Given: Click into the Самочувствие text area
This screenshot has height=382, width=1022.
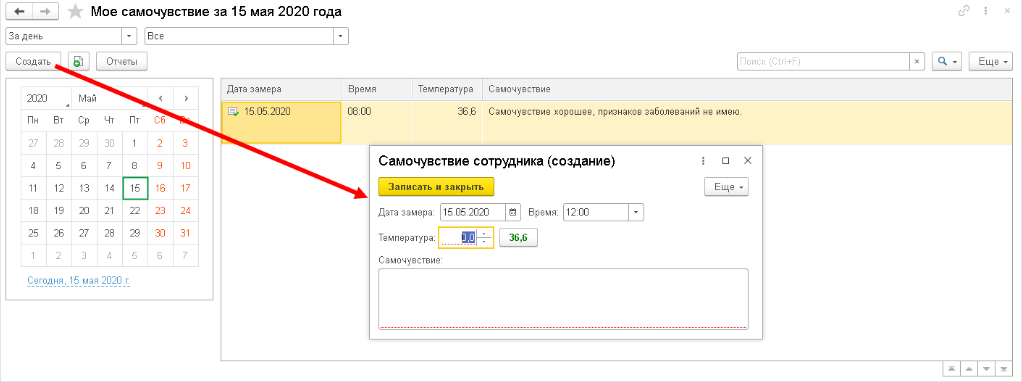Looking at the screenshot, I should tap(563, 299).
